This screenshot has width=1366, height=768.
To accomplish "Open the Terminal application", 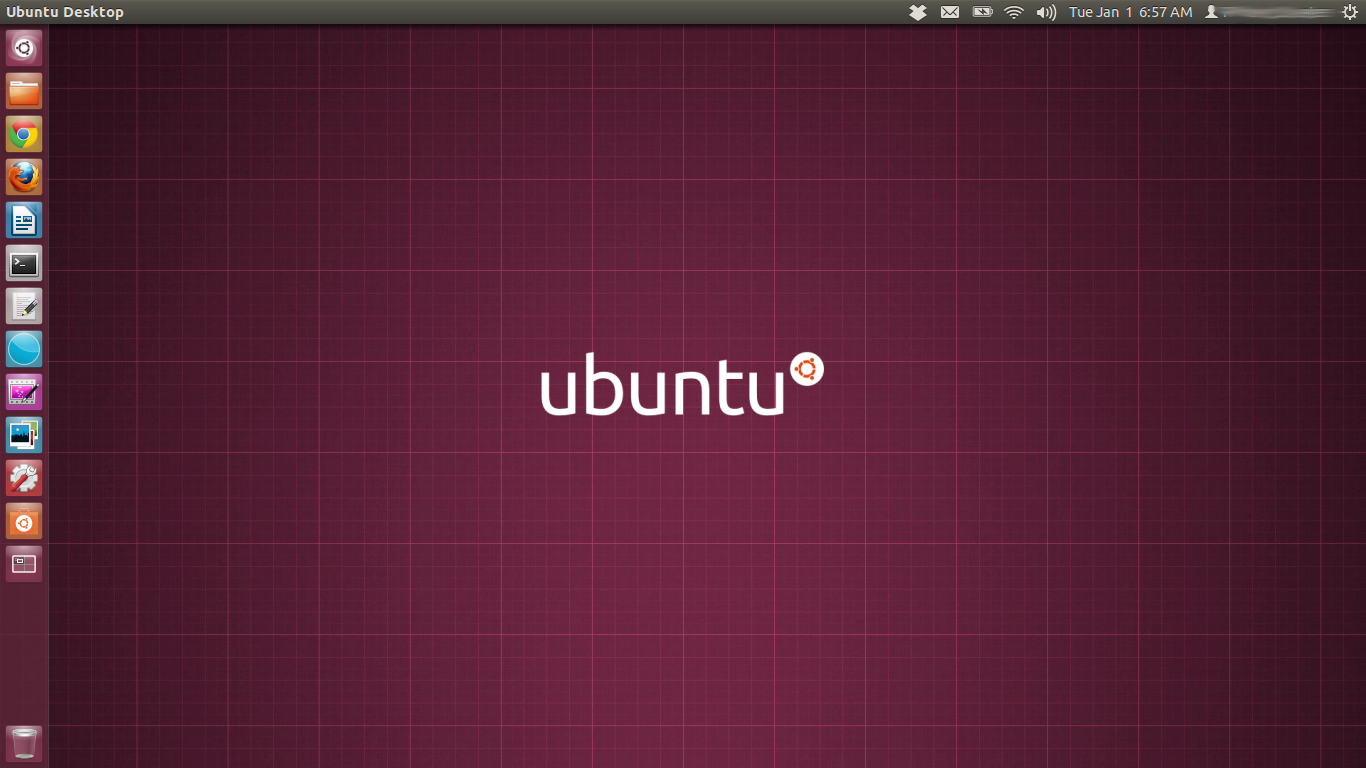I will point(24,263).
